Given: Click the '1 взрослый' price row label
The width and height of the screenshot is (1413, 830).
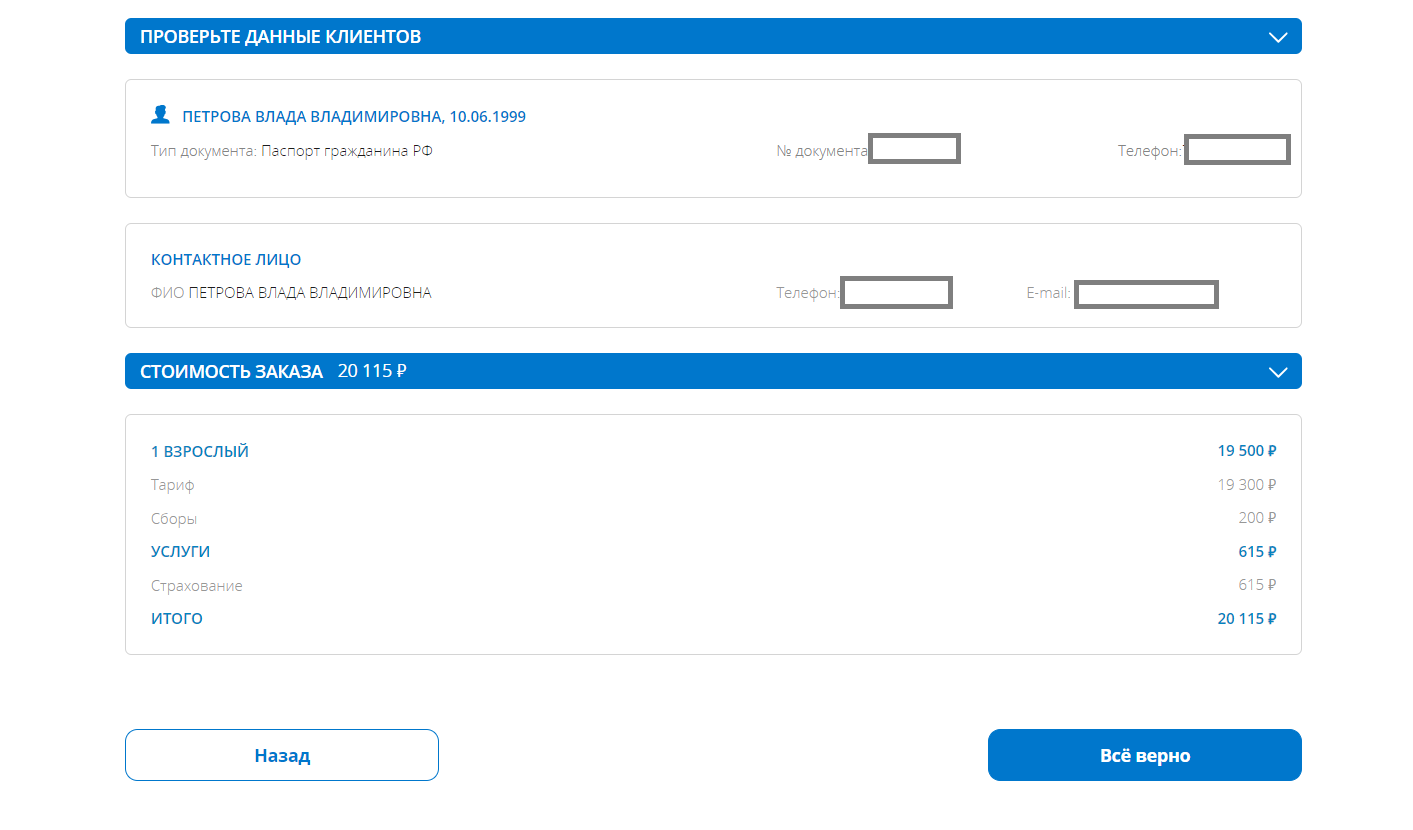Looking at the screenshot, I should [200, 452].
